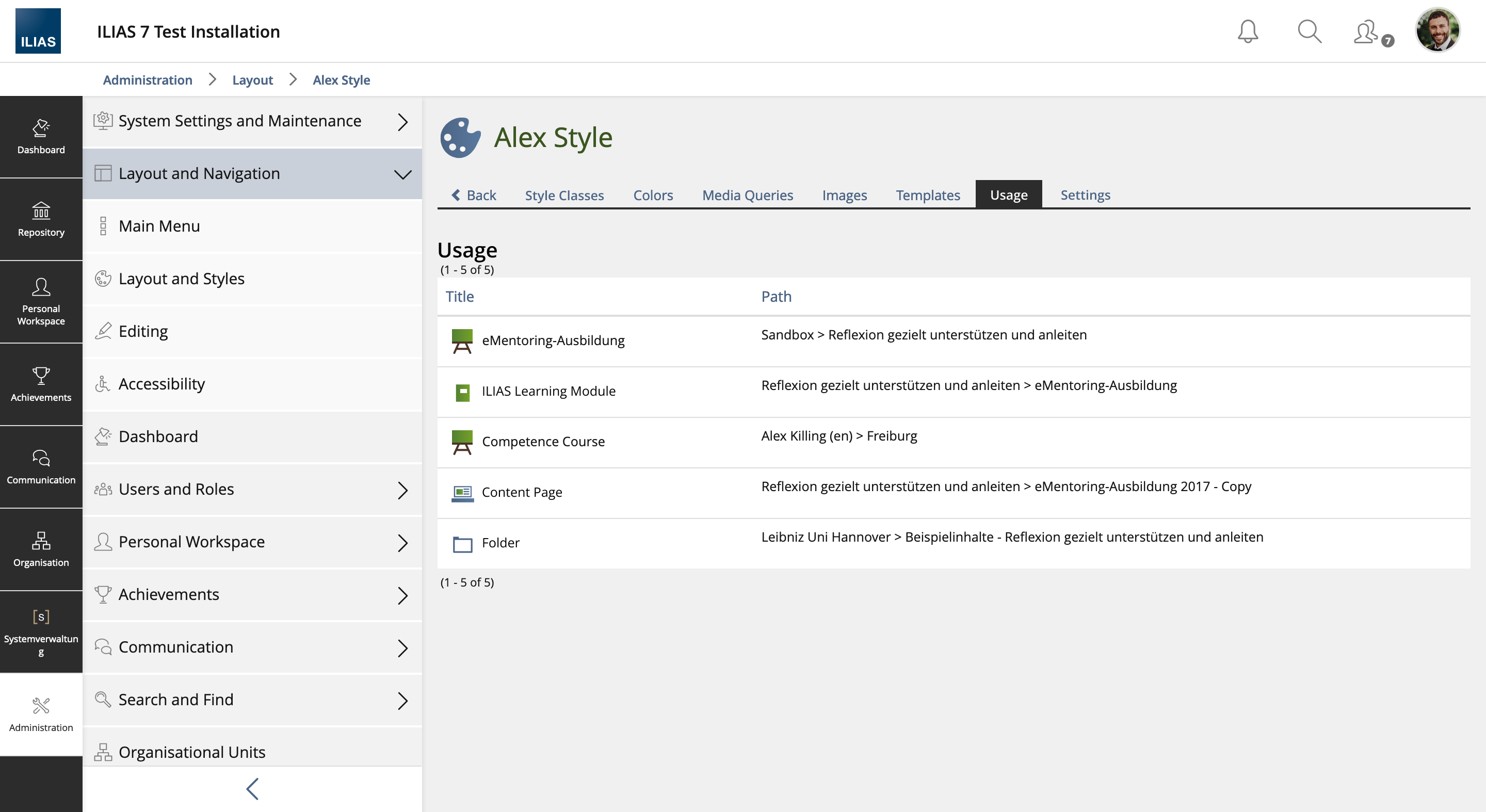Sort the table by the Title column
This screenshot has width=1486, height=812.
(x=459, y=297)
